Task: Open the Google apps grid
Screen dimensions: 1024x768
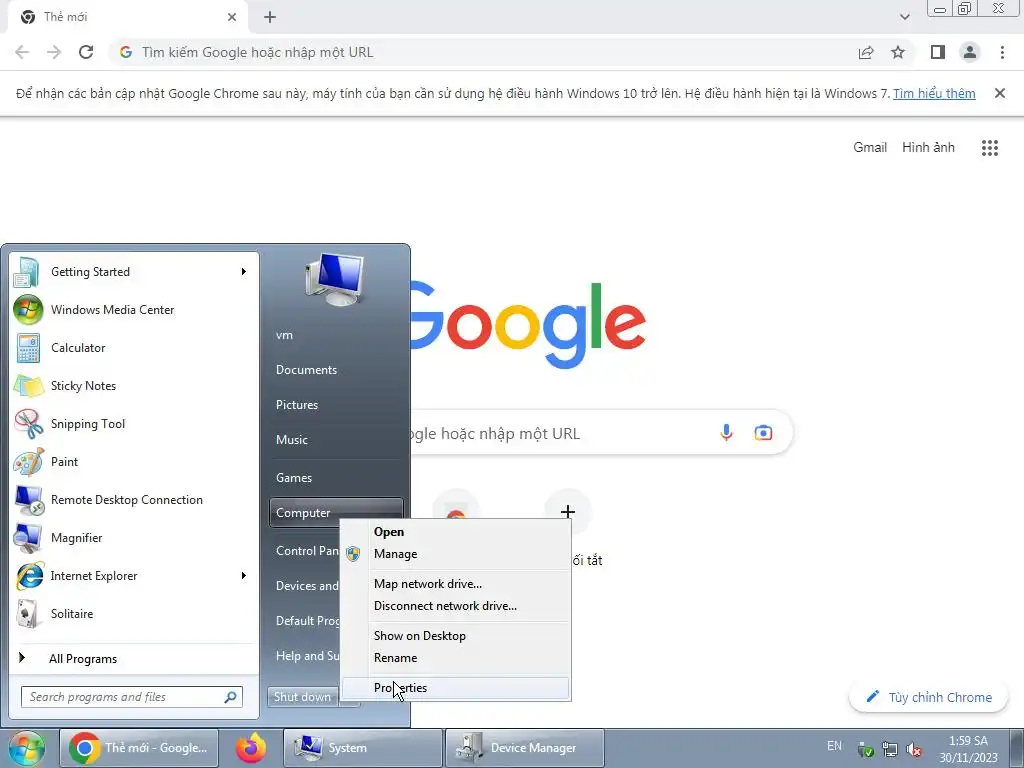Action: tap(989, 148)
